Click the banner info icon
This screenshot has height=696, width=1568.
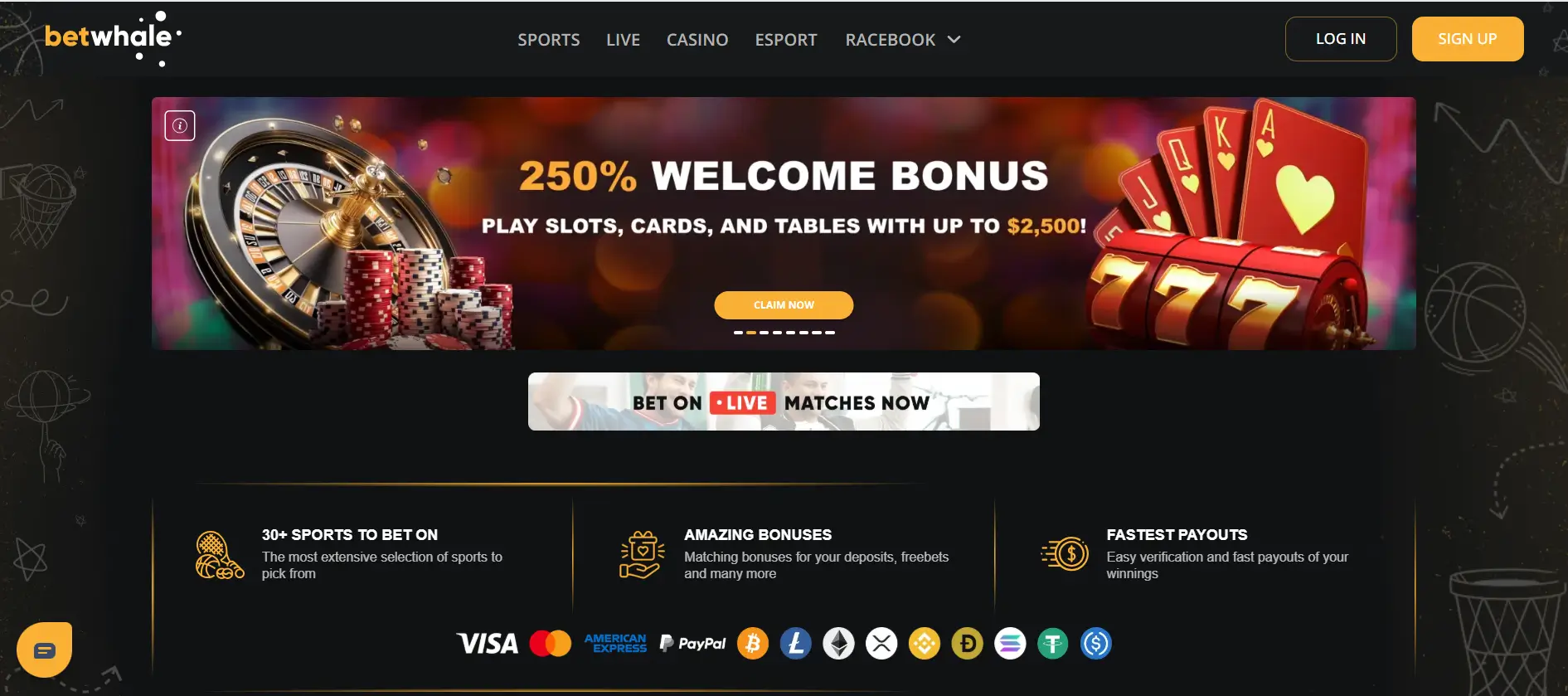pos(180,126)
